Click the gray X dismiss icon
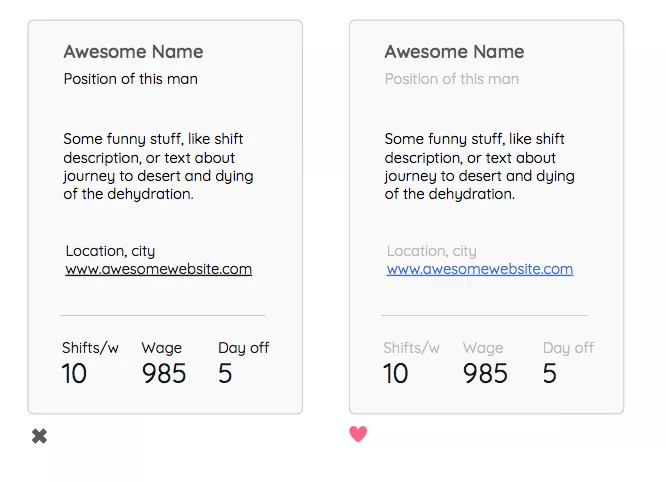The height and width of the screenshot is (482, 666). (x=39, y=436)
